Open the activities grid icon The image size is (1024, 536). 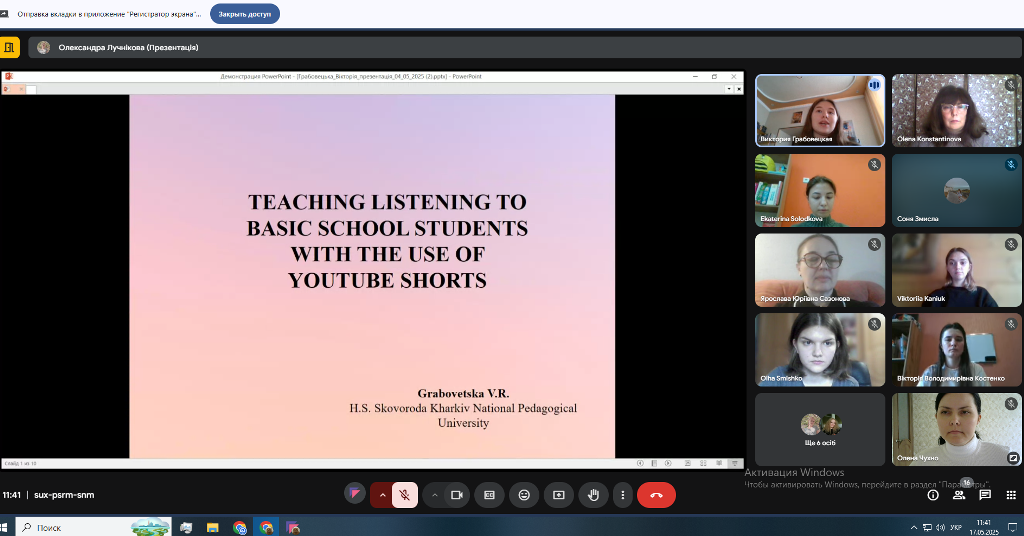click(x=1011, y=495)
